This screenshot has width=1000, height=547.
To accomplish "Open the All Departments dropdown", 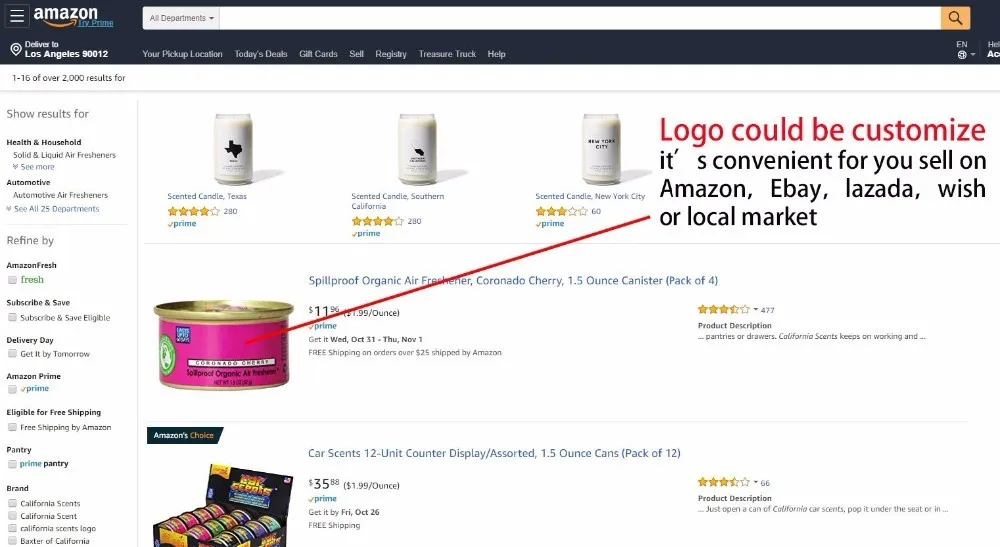I will pyautogui.click(x=181, y=18).
